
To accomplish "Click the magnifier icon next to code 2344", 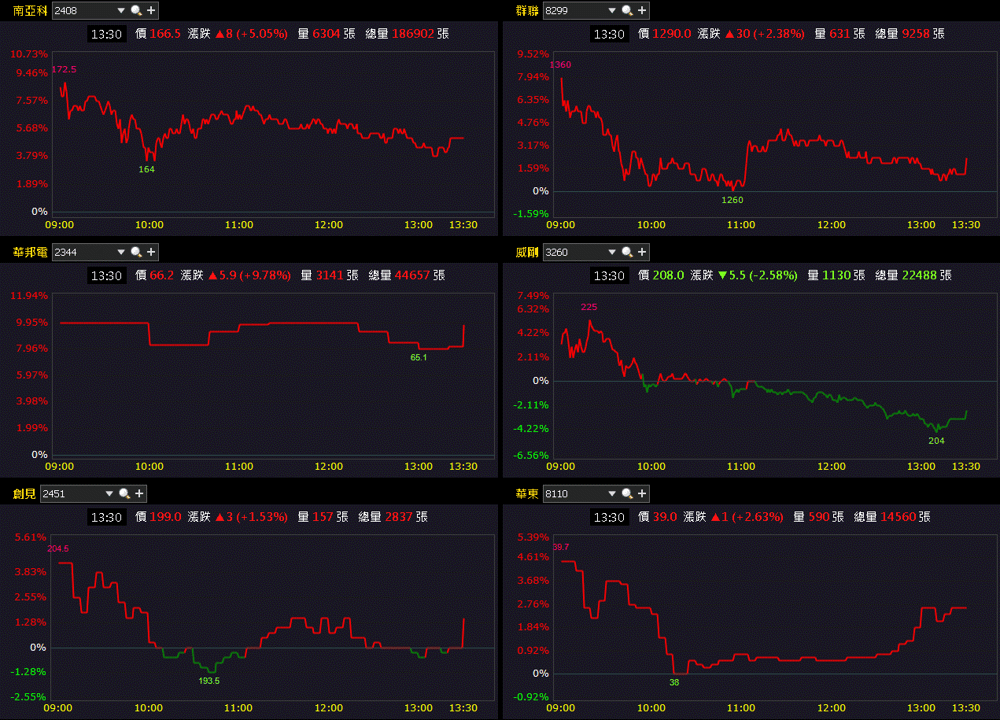I will pos(136,252).
